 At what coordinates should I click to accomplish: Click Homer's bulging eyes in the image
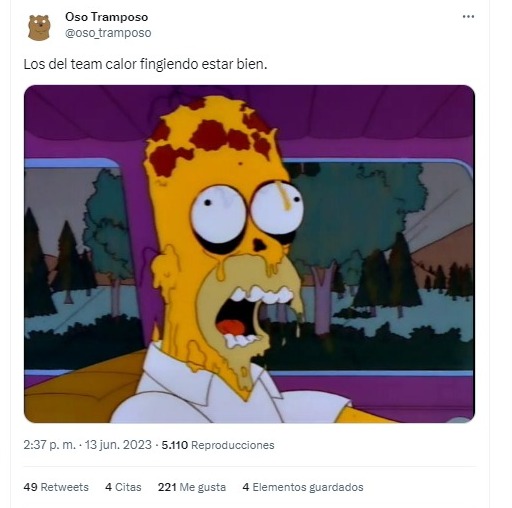tap(247, 209)
